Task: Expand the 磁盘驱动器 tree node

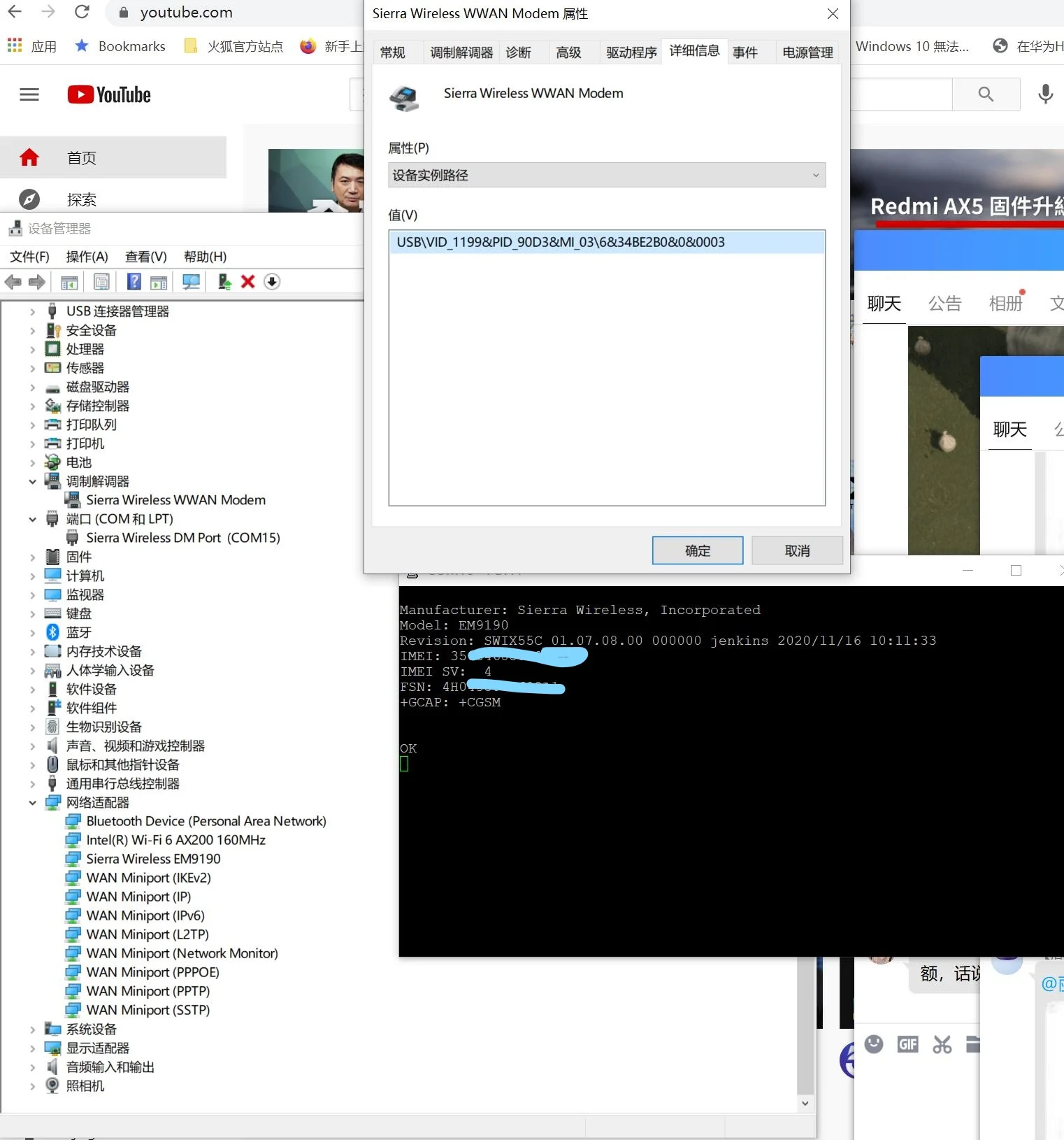Action: click(33, 387)
